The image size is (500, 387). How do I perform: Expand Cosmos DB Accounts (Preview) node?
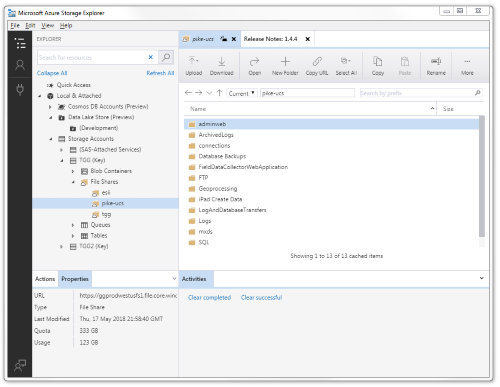50,107
